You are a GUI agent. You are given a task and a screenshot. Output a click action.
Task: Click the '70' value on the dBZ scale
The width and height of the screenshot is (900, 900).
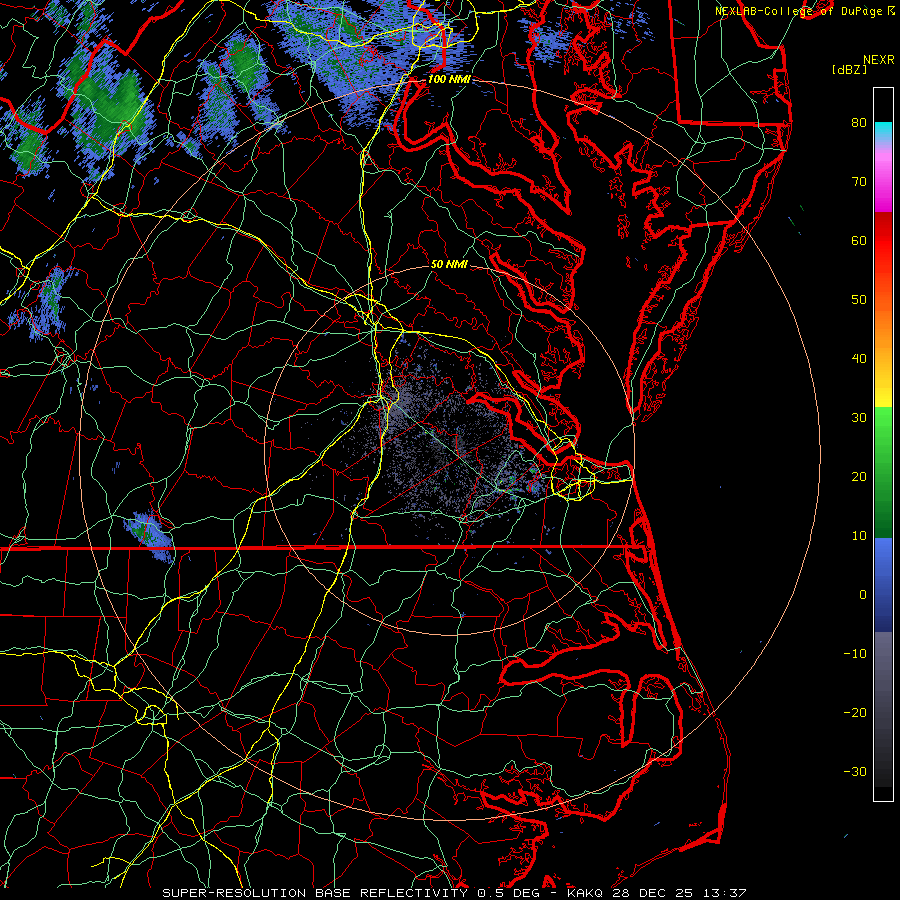coord(859,182)
